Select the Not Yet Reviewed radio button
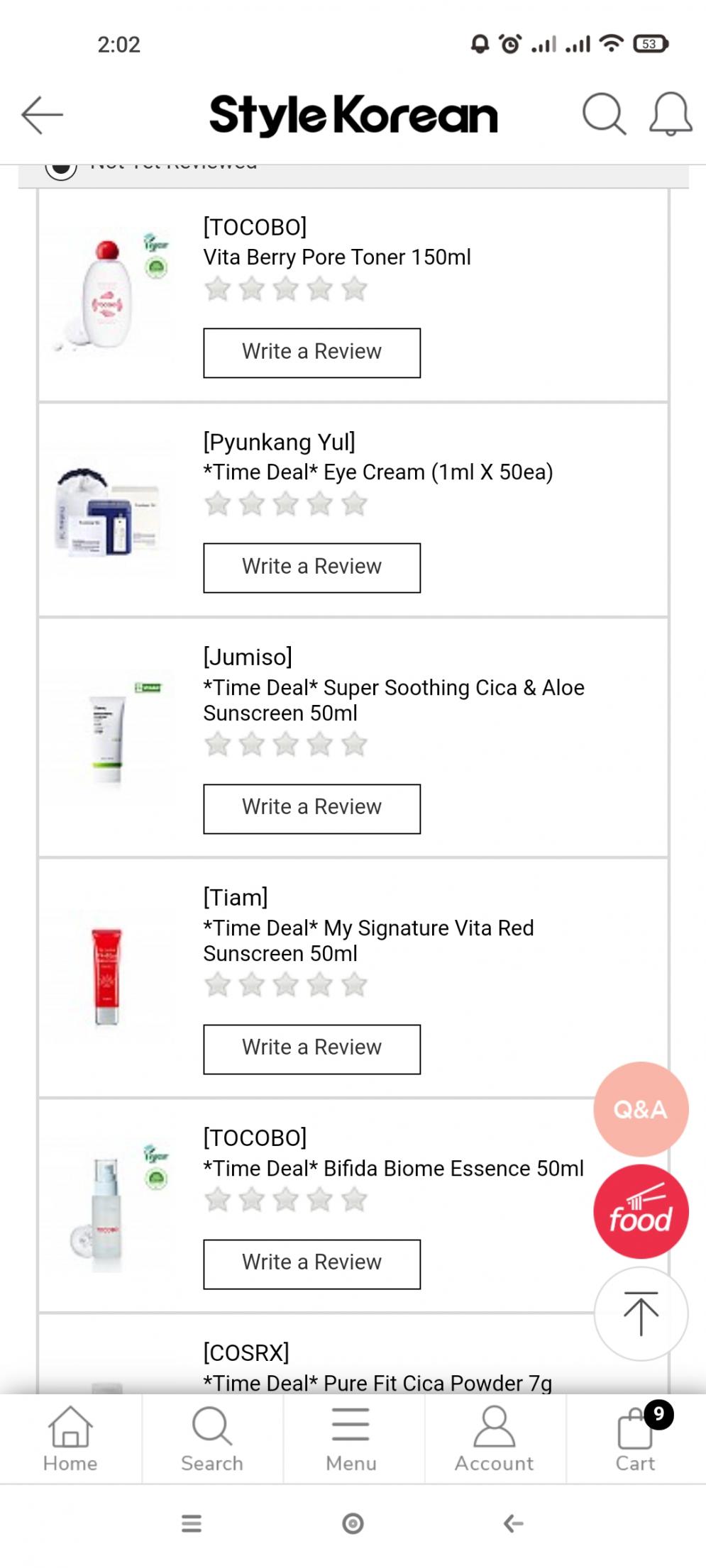This screenshot has height=1568, width=706. (x=61, y=169)
